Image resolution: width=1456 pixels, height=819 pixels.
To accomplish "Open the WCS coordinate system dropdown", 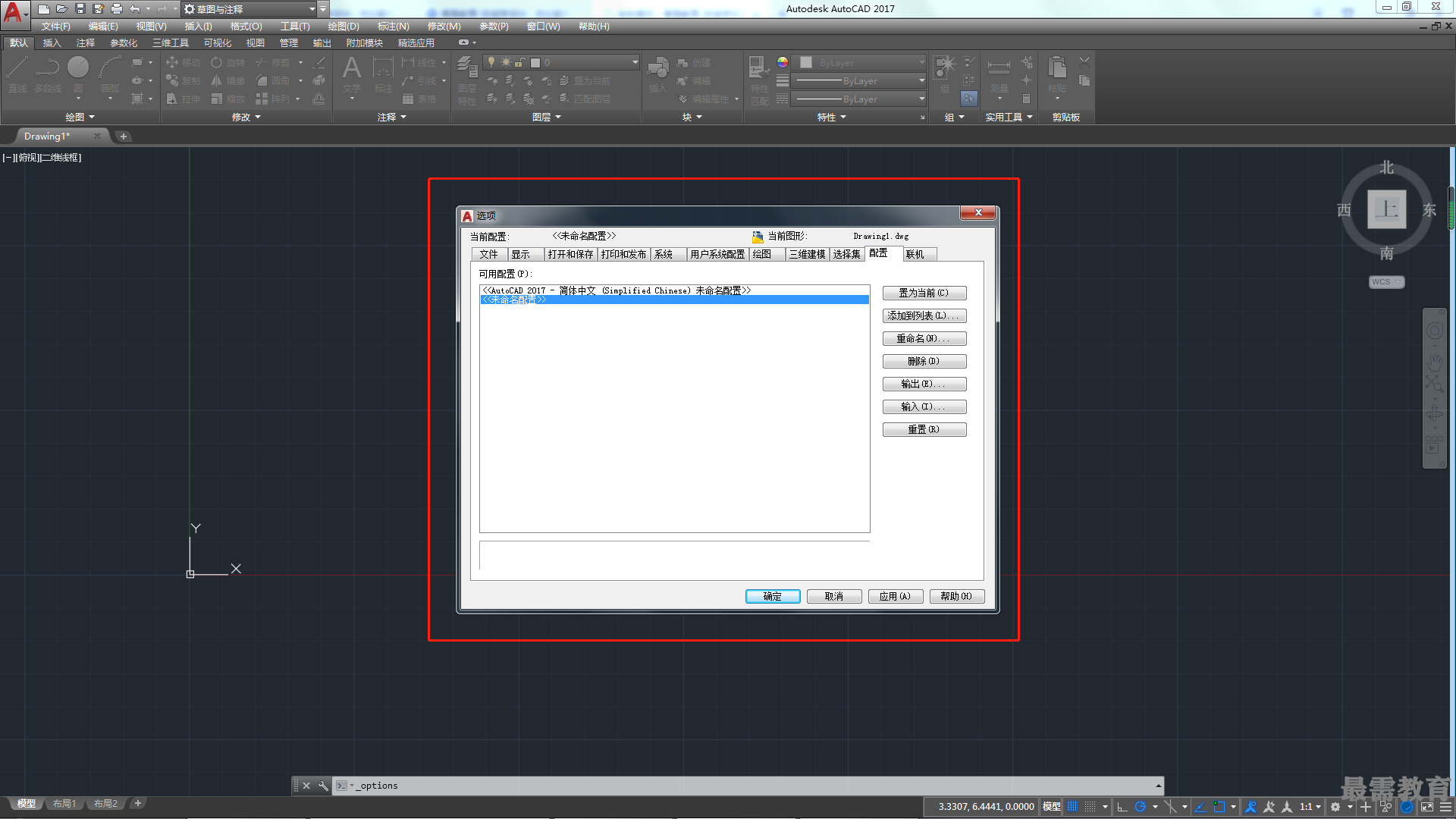I will [1386, 282].
